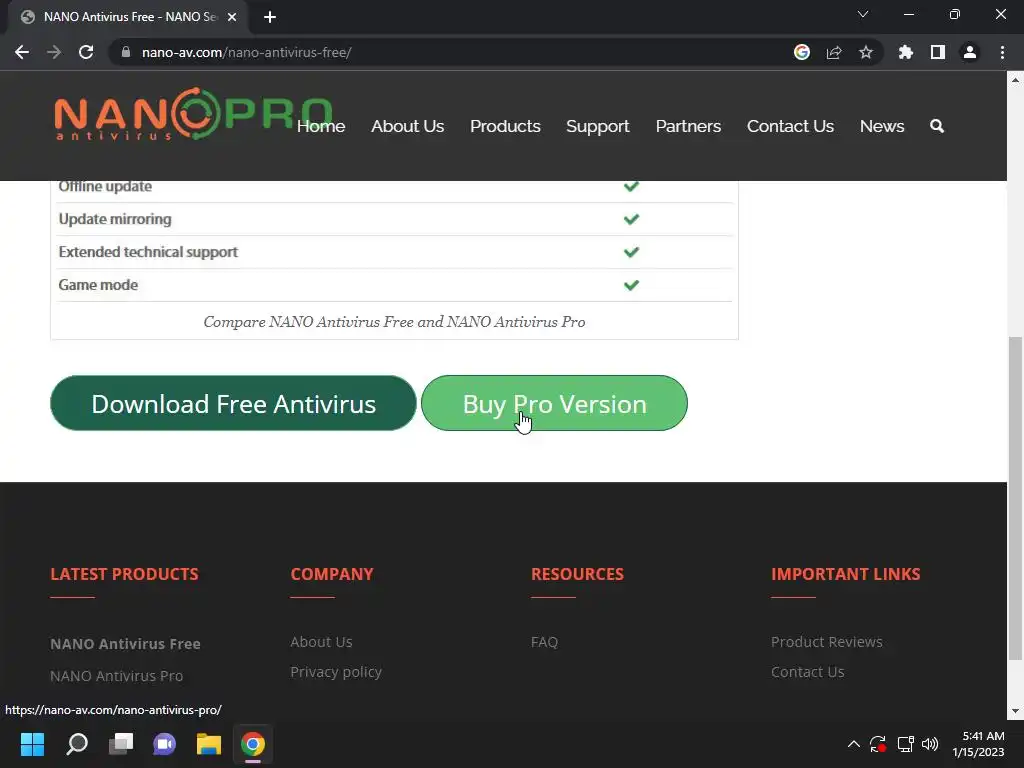Open Products navigation item
Viewport: 1024px width, 768px height.
coord(505,126)
